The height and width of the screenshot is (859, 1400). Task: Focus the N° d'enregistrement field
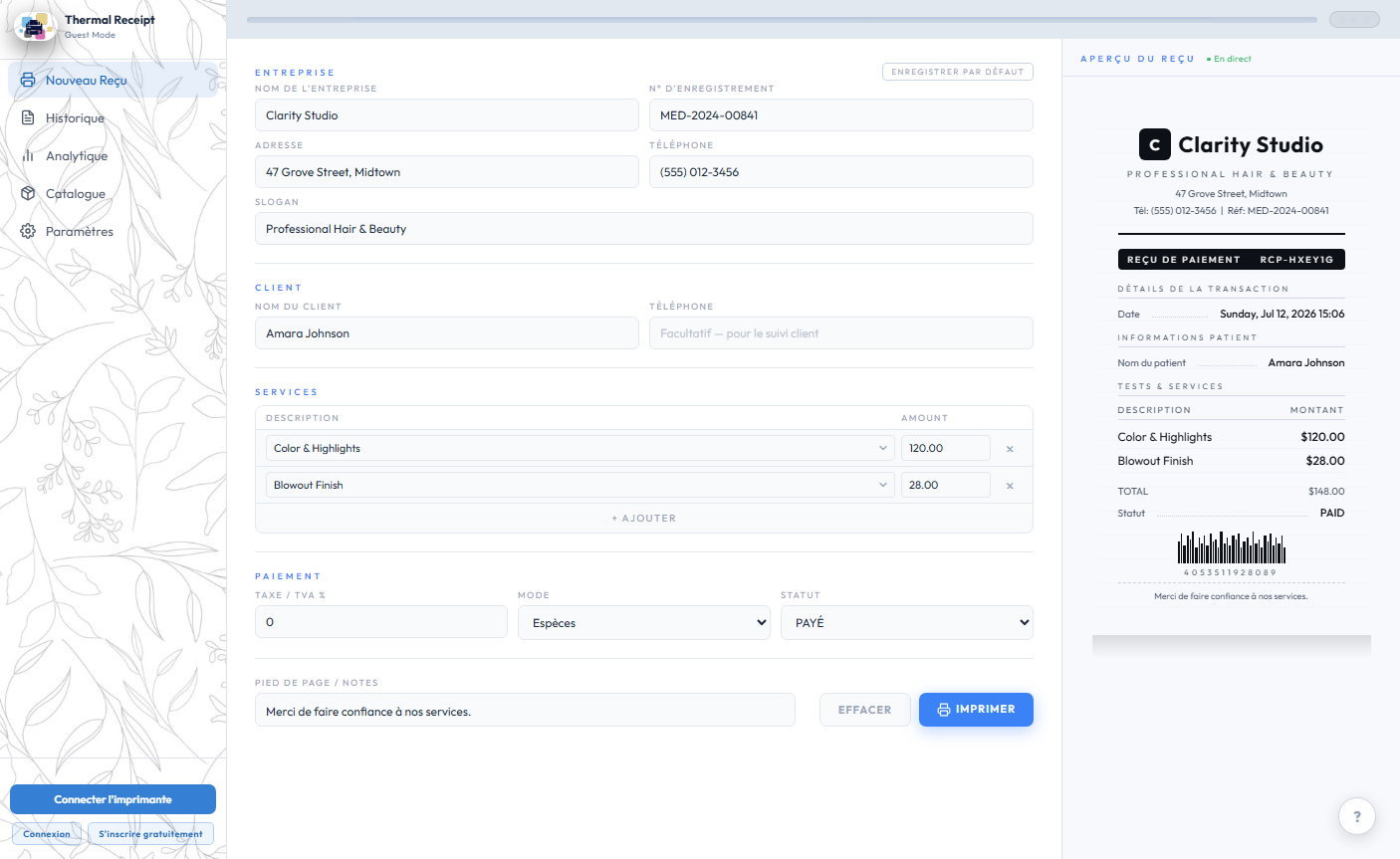(x=841, y=115)
